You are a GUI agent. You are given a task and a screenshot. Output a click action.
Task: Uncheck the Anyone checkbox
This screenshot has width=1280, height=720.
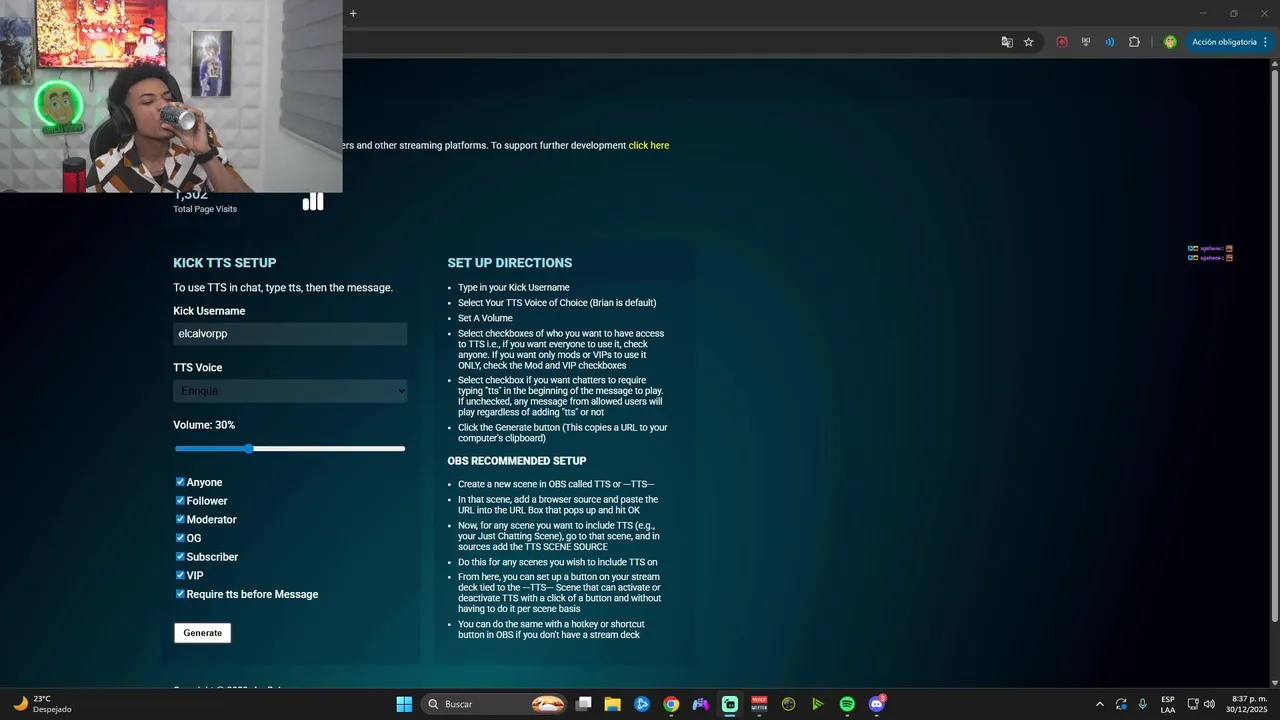[180, 482]
